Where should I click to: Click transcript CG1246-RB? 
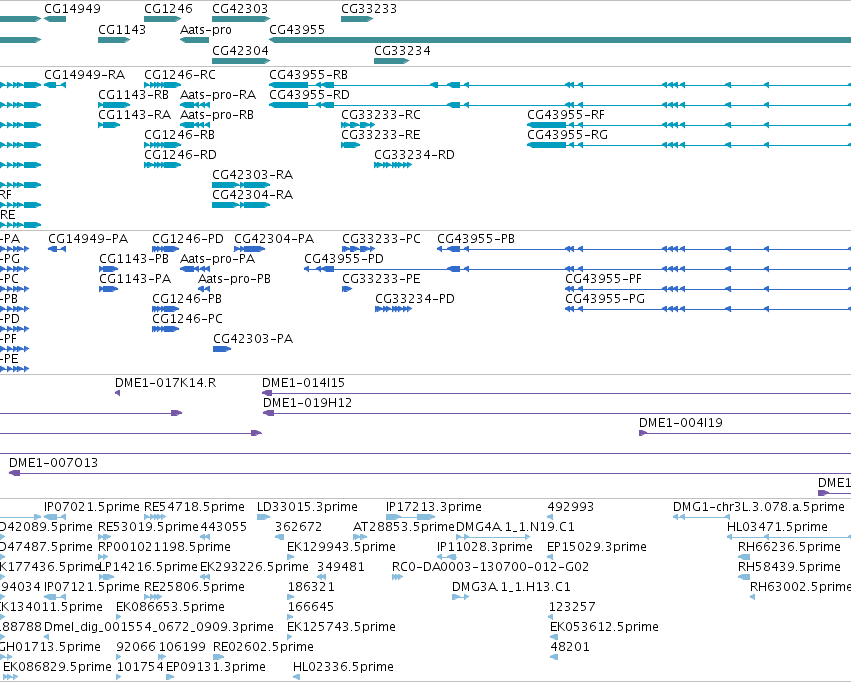click(180, 135)
